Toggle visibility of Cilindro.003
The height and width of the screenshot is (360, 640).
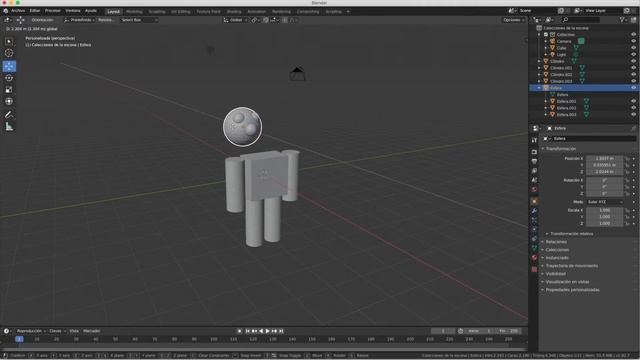pyautogui.click(x=633, y=81)
